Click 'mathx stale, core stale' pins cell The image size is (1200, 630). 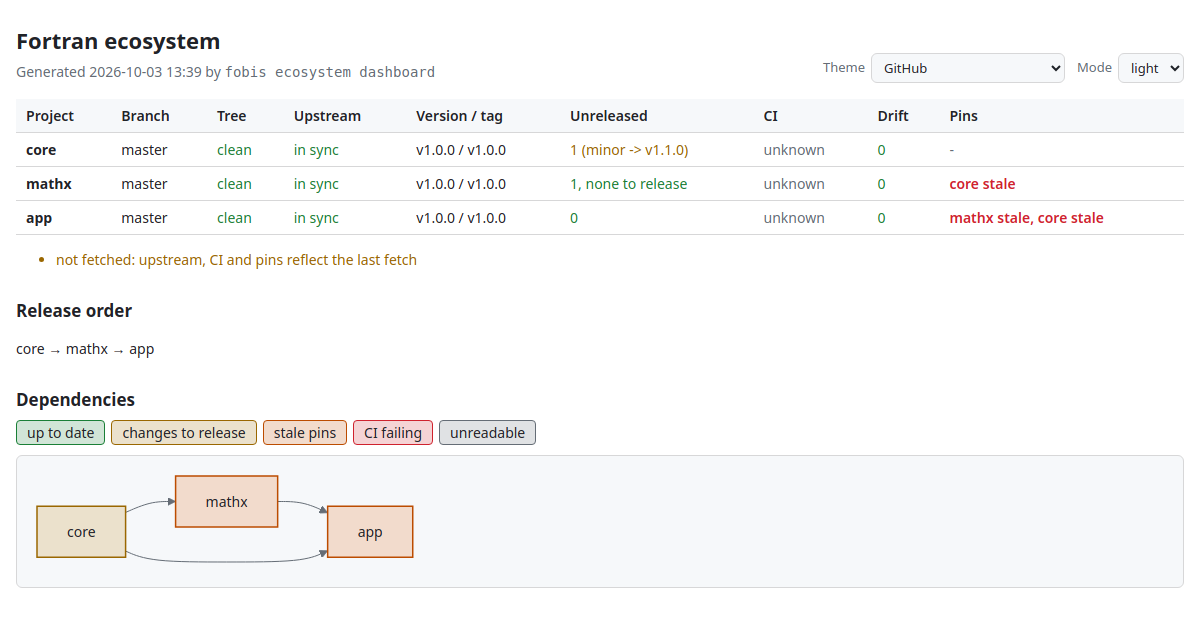click(x=1027, y=218)
